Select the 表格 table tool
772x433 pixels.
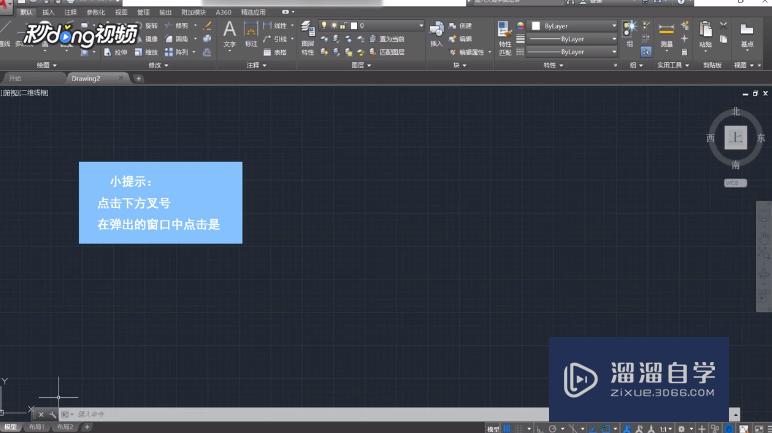275,52
